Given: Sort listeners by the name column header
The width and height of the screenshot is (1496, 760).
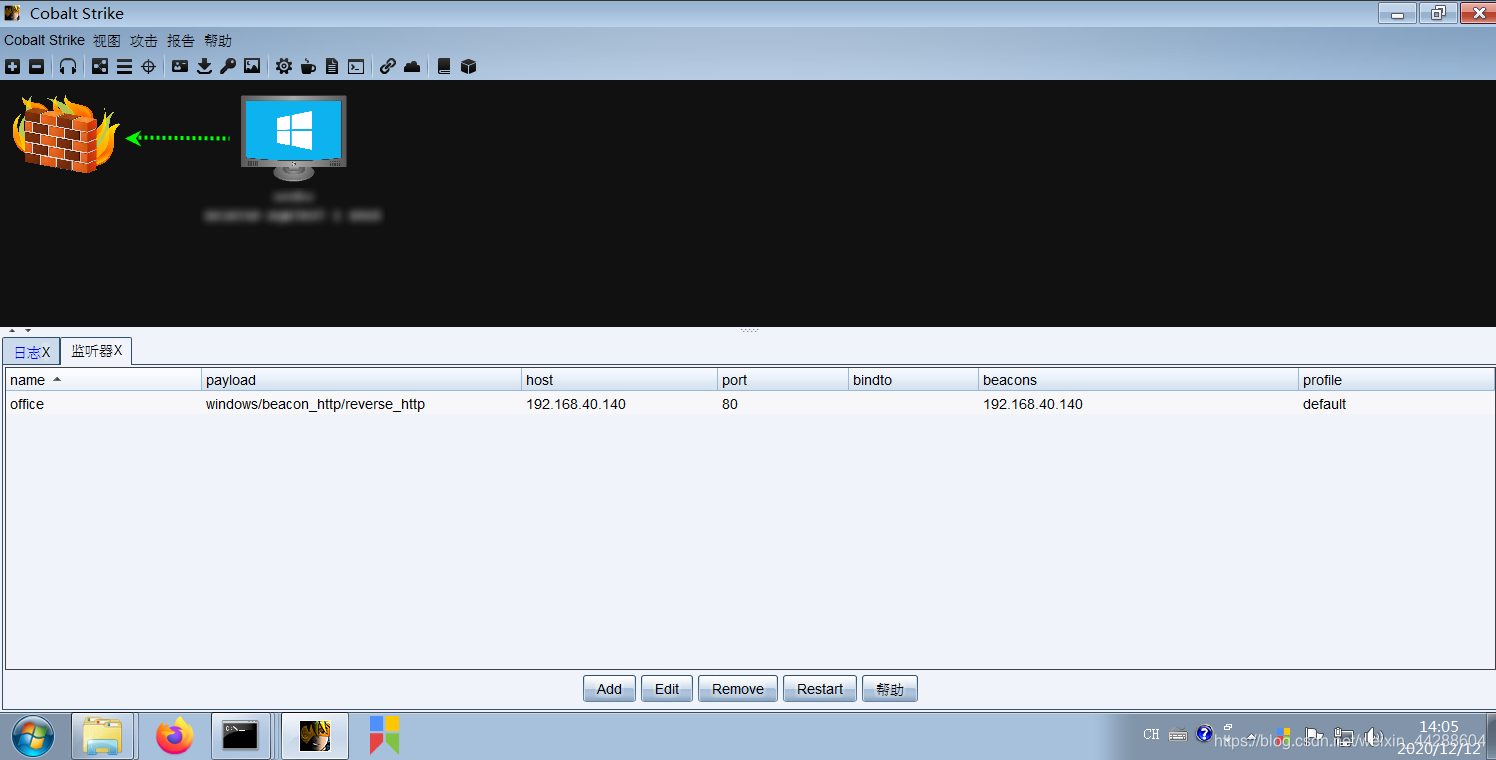Looking at the screenshot, I should coord(104,380).
